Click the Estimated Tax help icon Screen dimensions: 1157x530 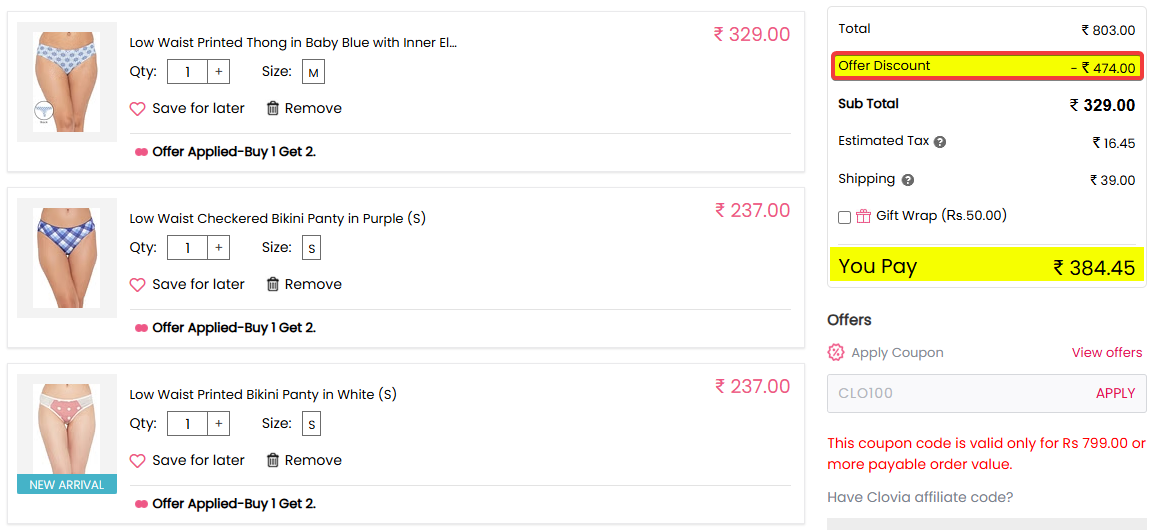coord(940,142)
